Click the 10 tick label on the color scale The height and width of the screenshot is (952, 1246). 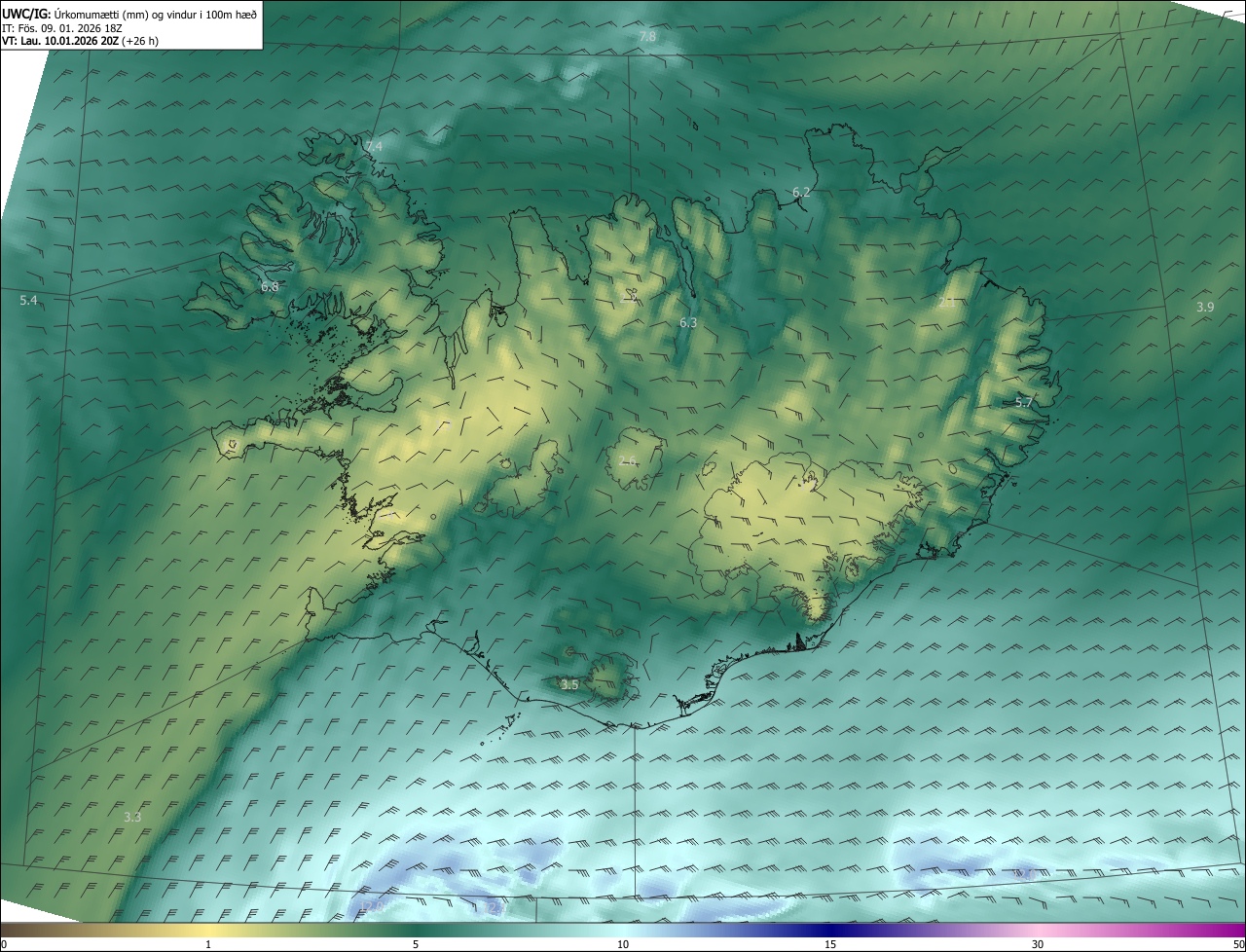tap(623, 944)
